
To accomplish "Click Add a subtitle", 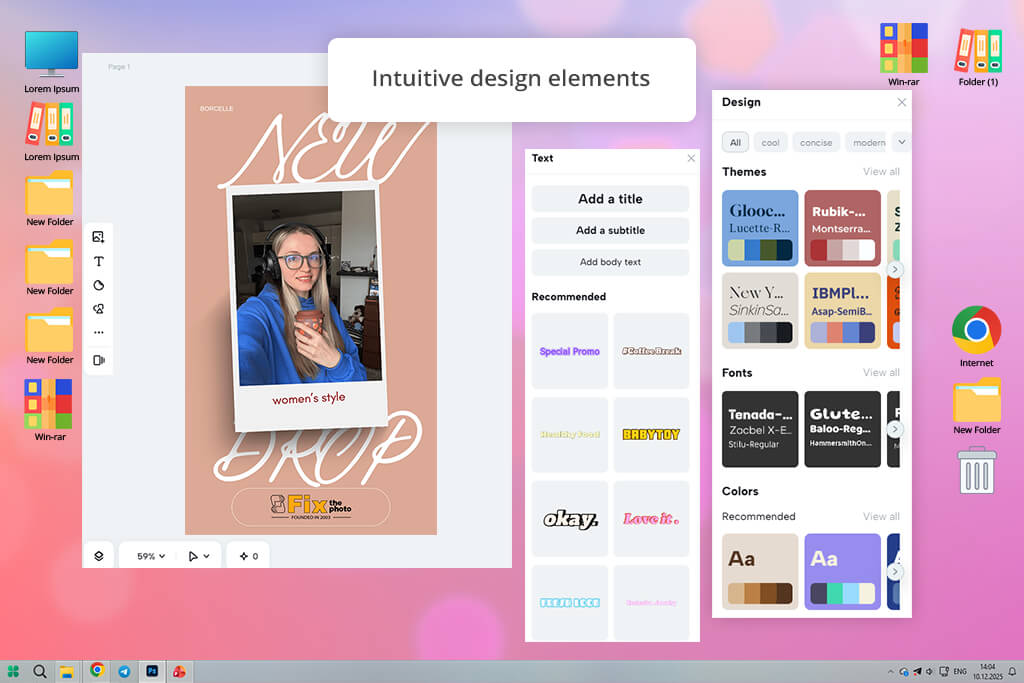I will [x=610, y=230].
